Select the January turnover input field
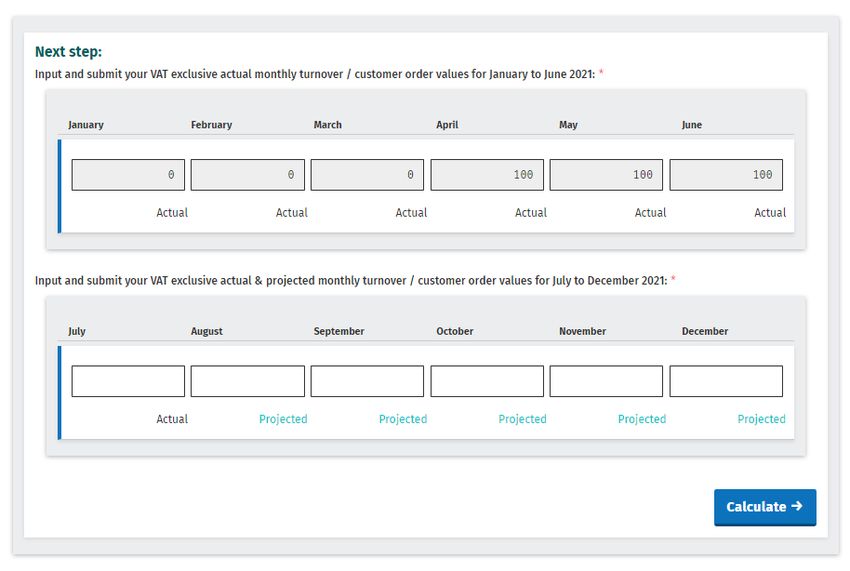 pyautogui.click(x=128, y=175)
